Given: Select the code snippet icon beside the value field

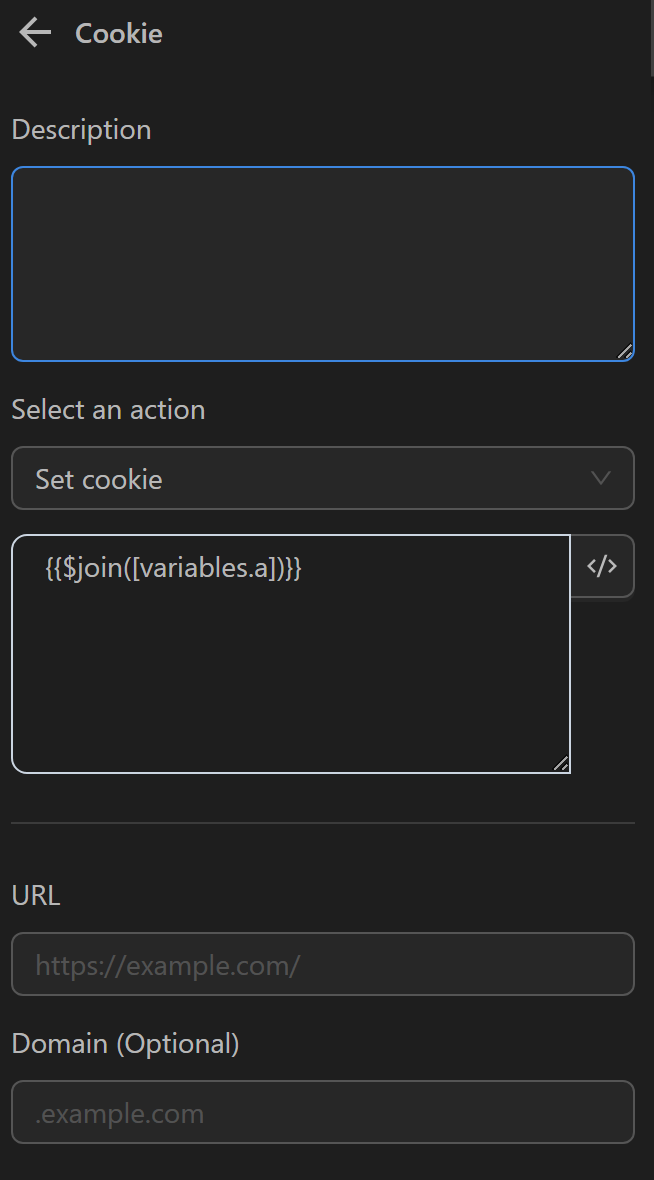Looking at the screenshot, I should [602, 566].
